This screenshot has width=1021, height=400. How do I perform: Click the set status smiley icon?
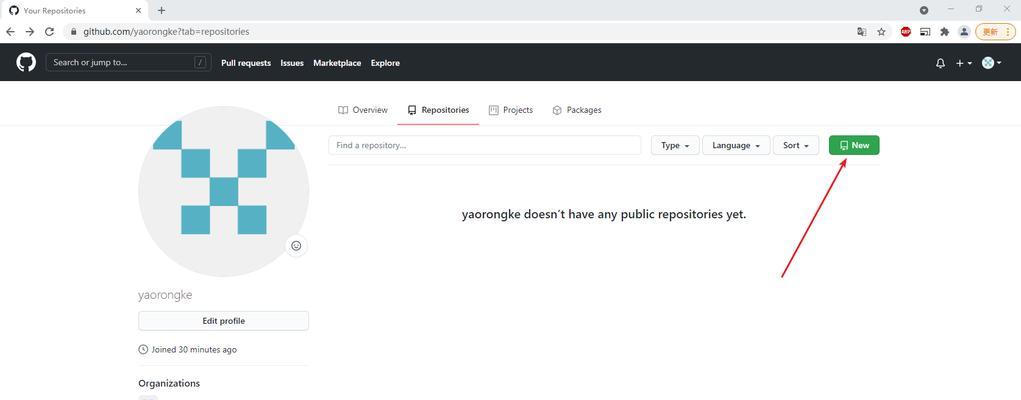click(296, 246)
